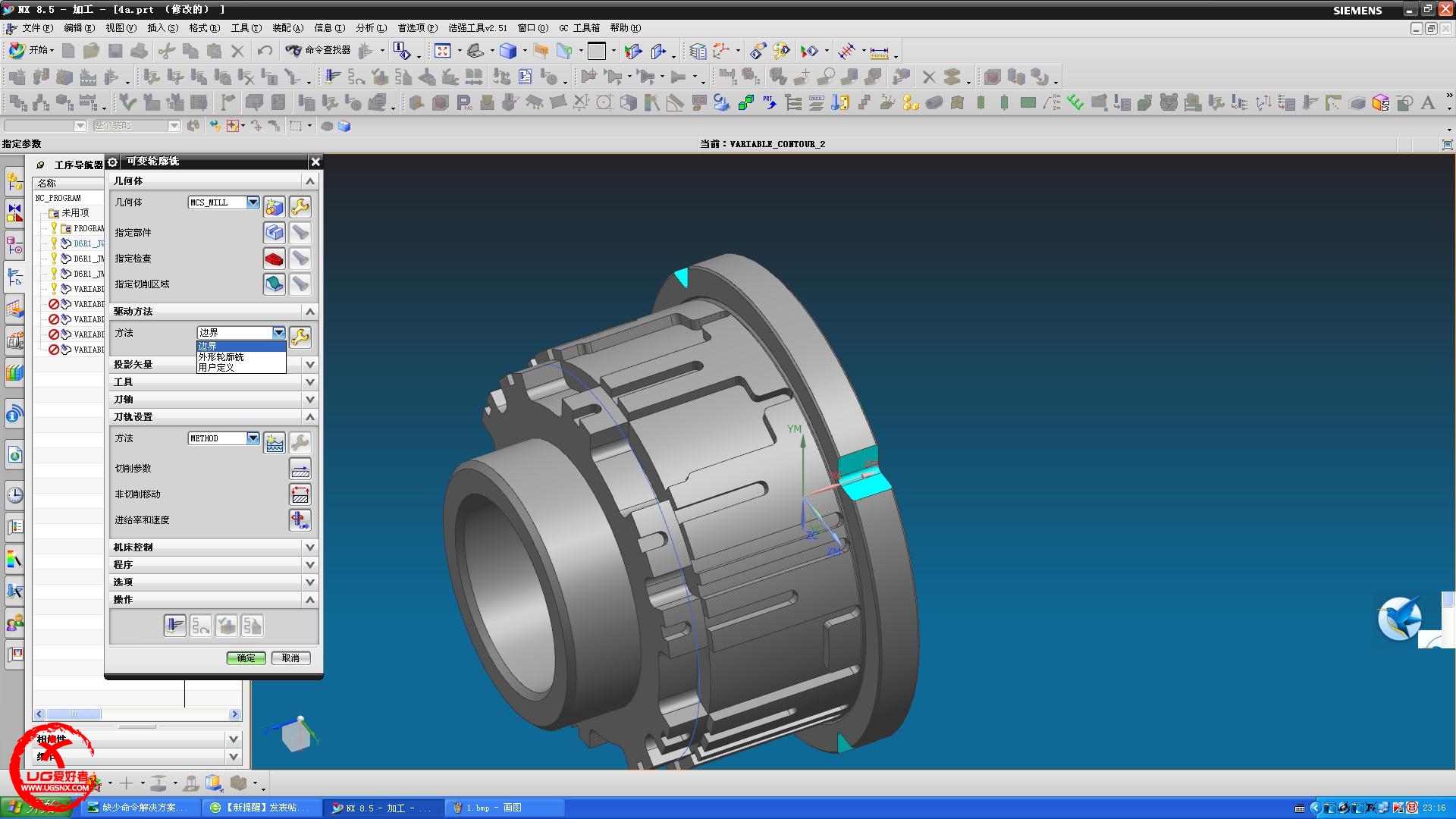Collapse the 刀轨设置 section
The width and height of the screenshot is (1456, 819).
[309, 417]
